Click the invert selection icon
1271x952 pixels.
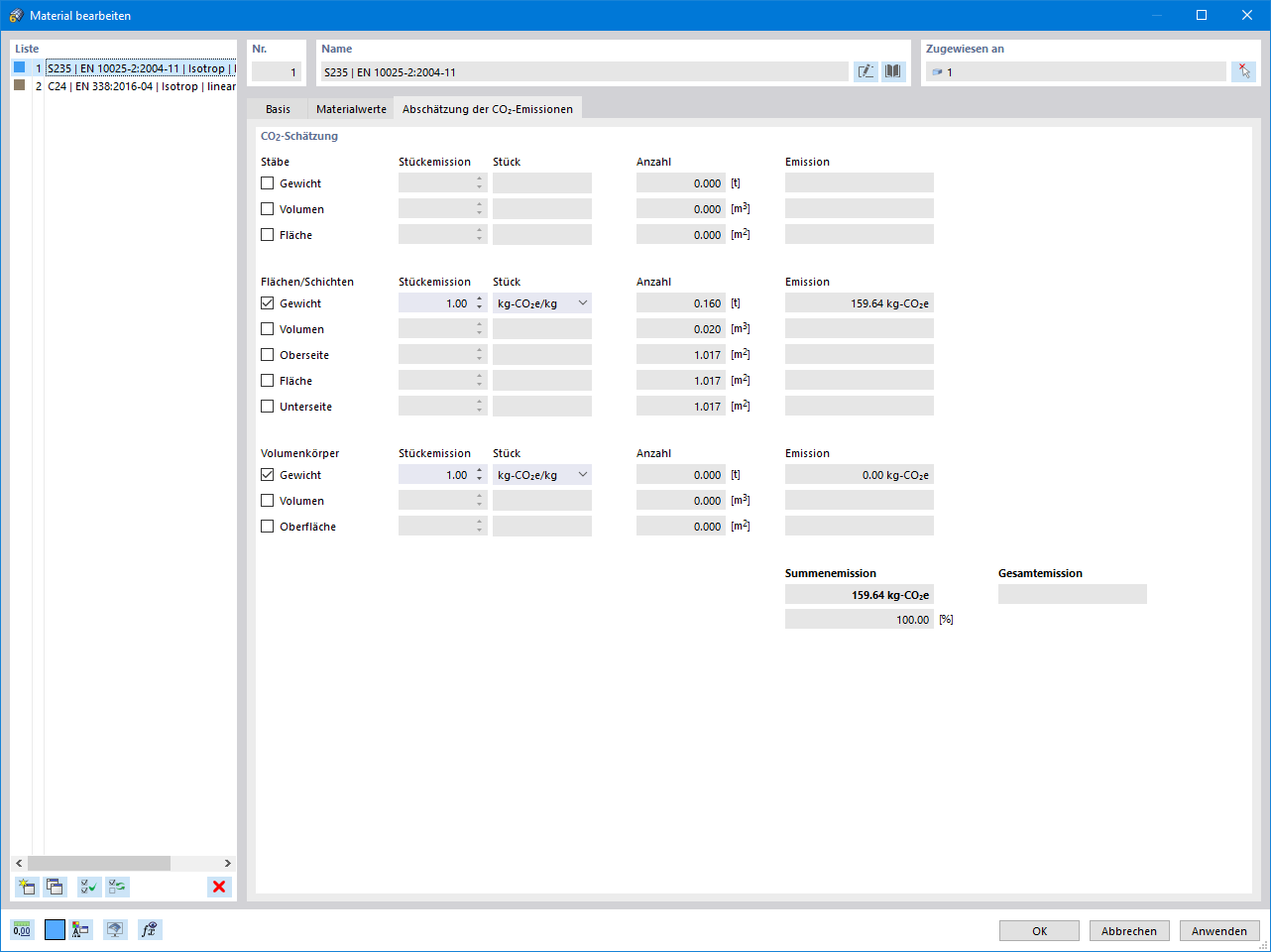118,887
